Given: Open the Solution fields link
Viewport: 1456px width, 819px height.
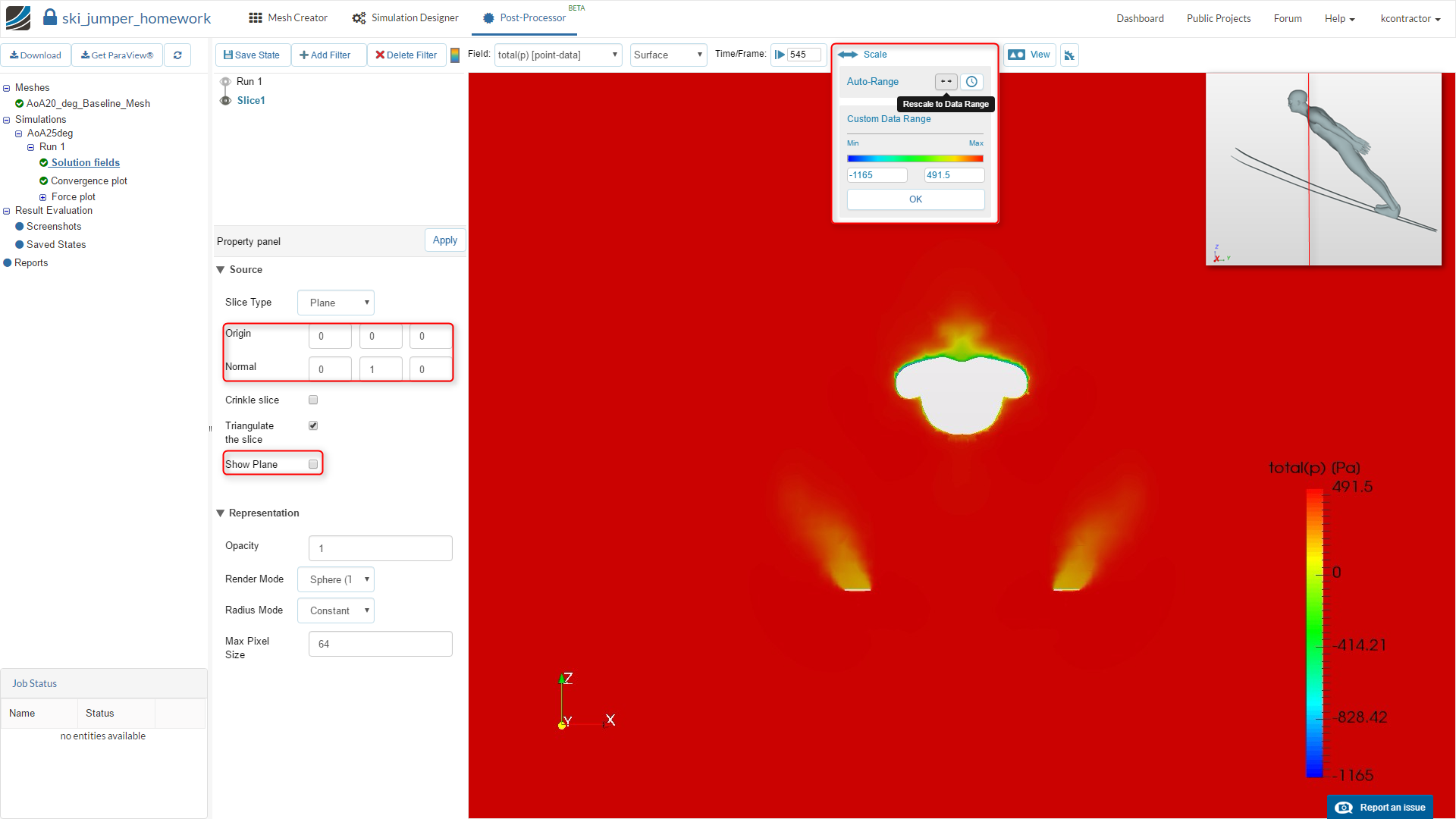Looking at the screenshot, I should [x=85, y=162].
